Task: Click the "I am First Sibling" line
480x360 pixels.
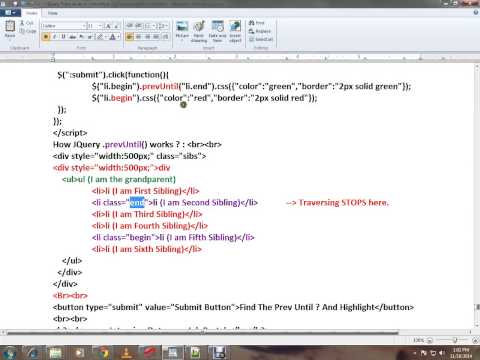Action: [x=146, y=191]
